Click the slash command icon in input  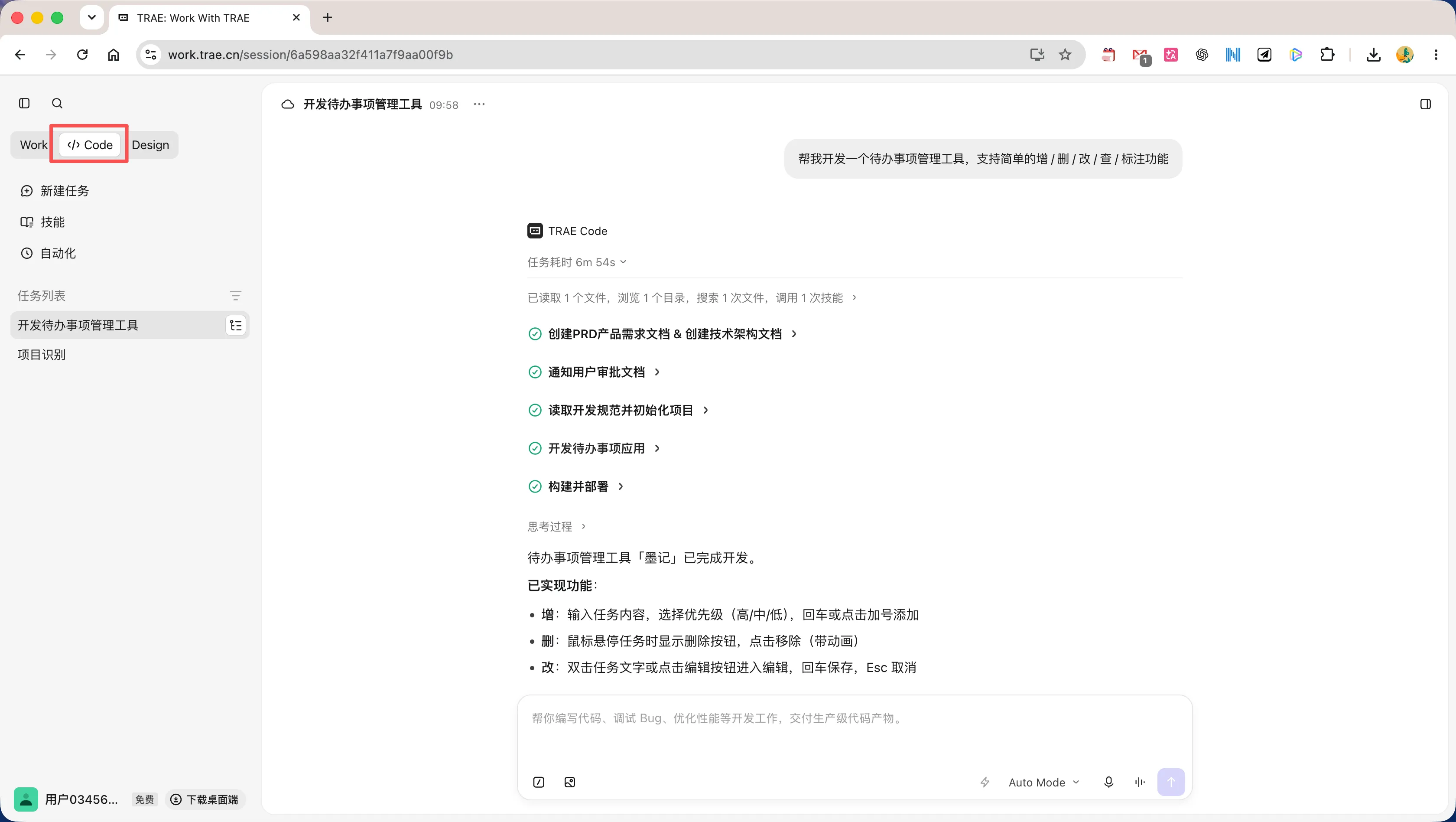click(539, 782)
